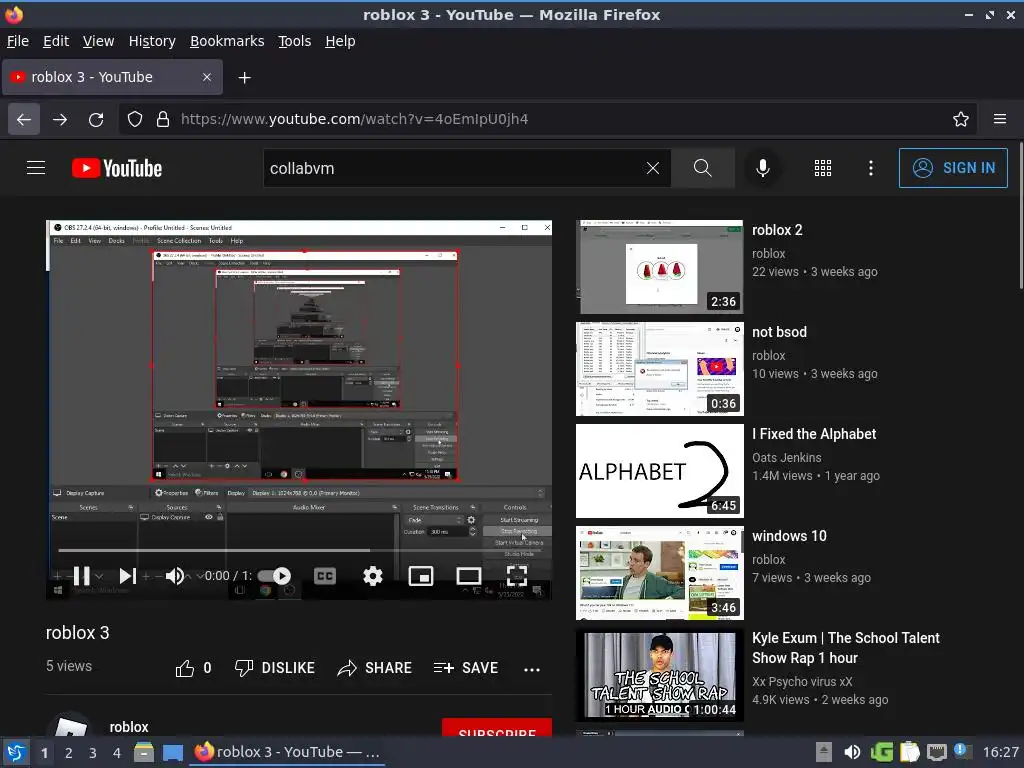The image size is (1024, 768).
Task: Open the roblox channel name link
Action: coord(129,727)
